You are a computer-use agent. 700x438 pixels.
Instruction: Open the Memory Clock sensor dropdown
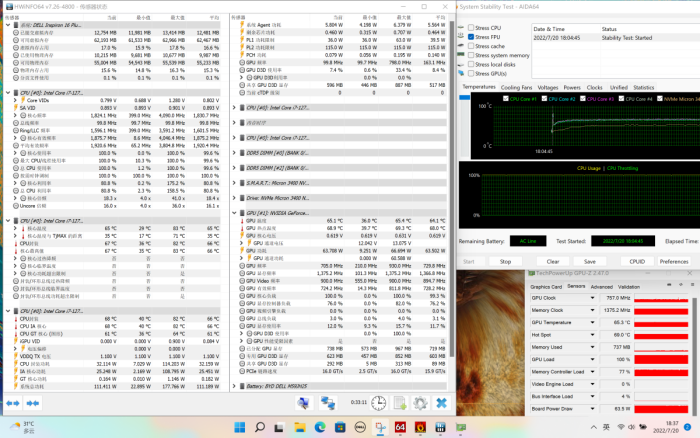[593, 310]
